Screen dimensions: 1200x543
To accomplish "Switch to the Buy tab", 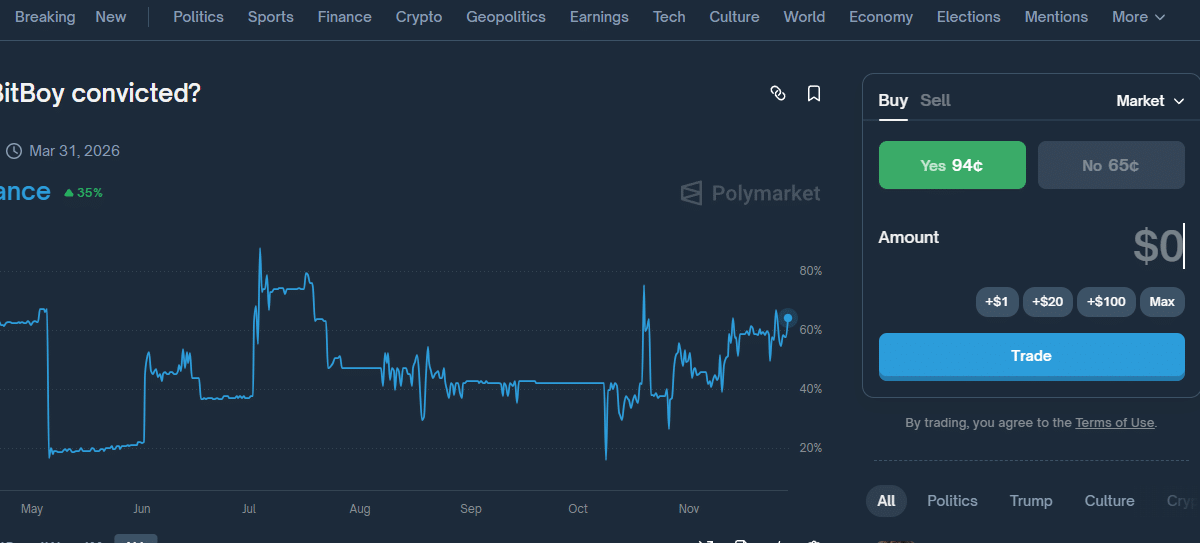I will pyautogui.click(x=893, y=100).
